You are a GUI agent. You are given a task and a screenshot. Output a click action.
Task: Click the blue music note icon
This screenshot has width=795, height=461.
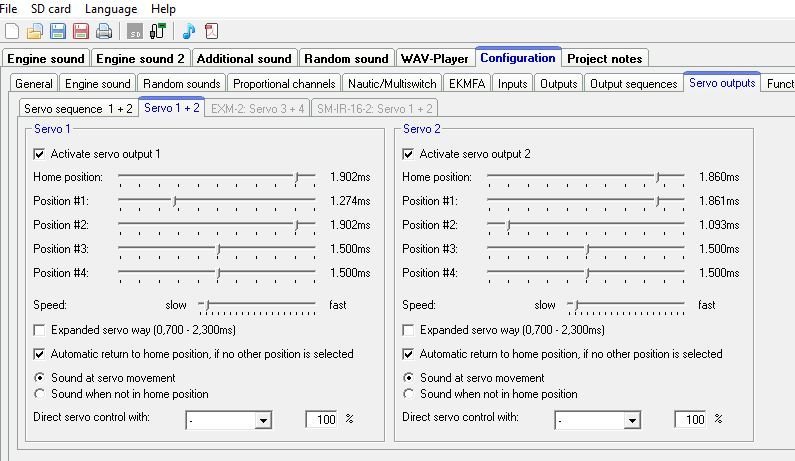pos(188,32)
